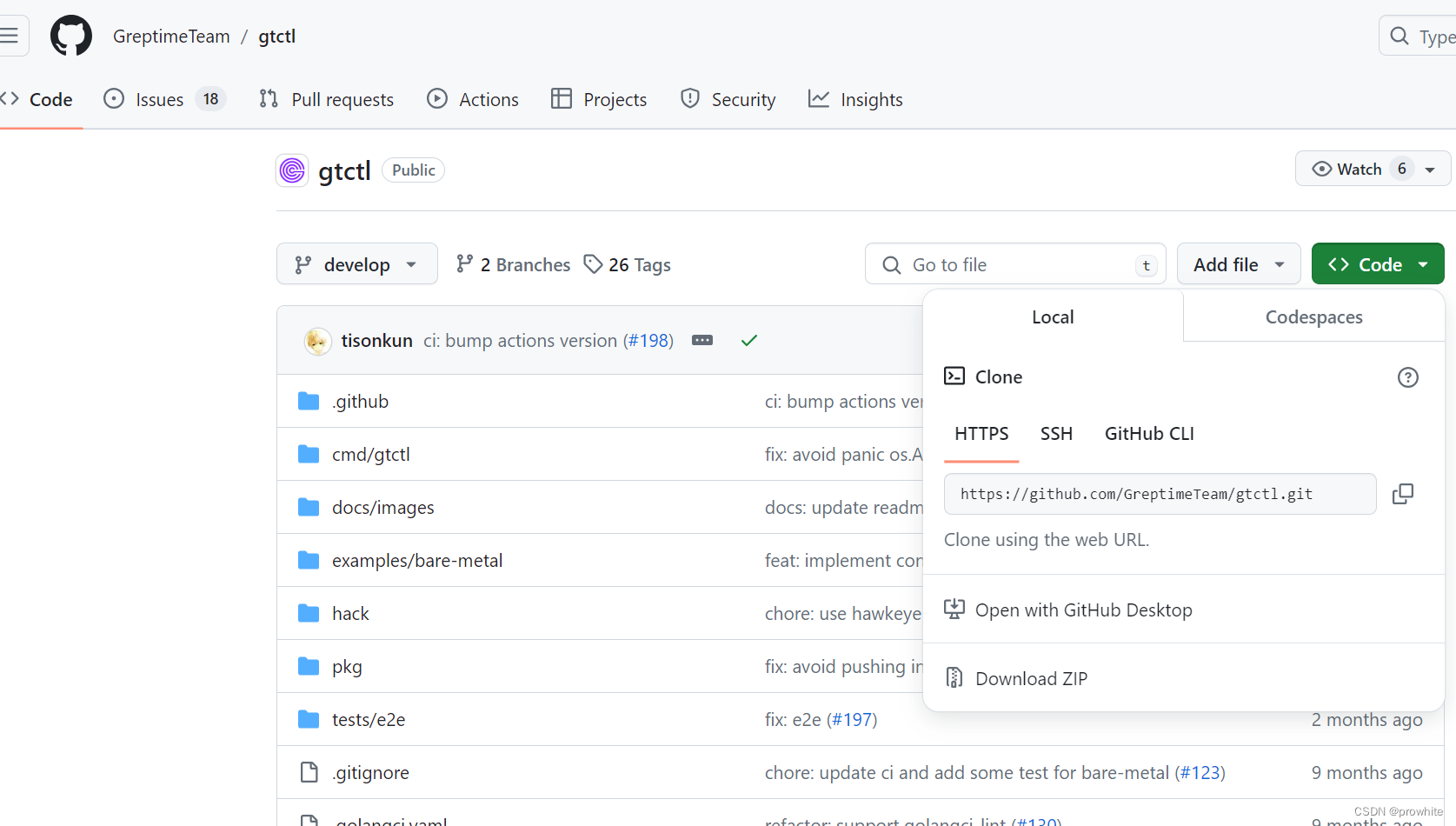Click tisonkun's avatar image

[x=317, y=341]
